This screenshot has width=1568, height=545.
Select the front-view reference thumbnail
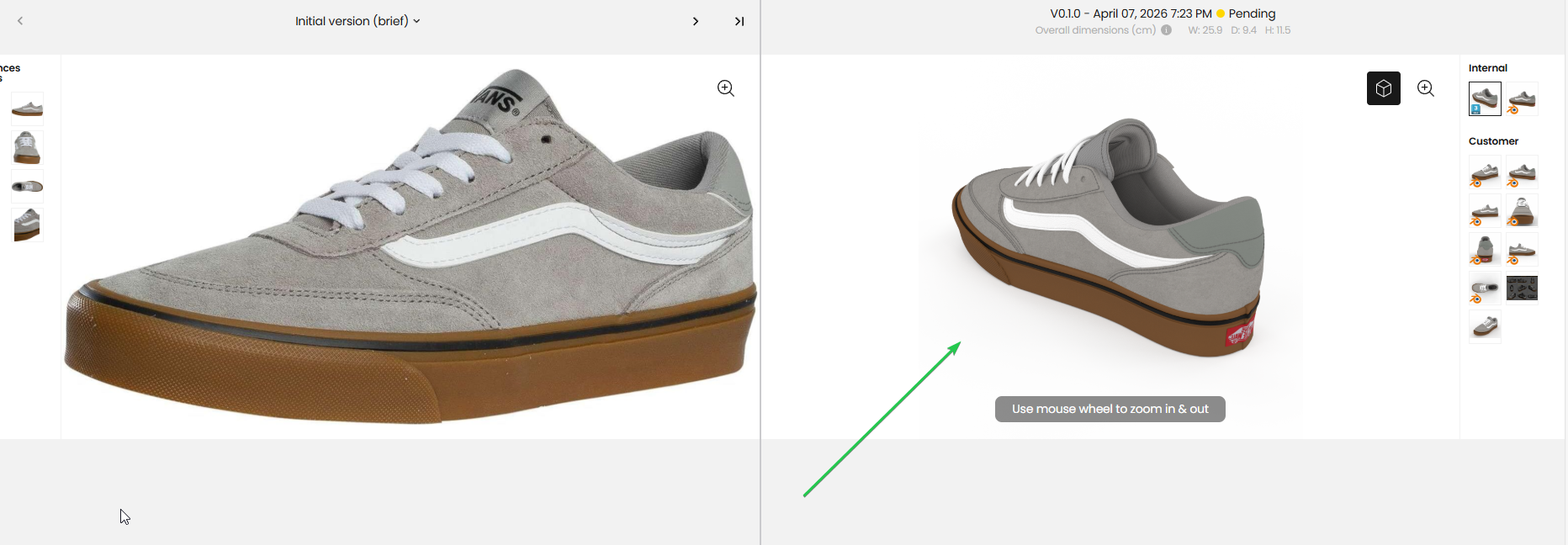(x=27, y=147)
